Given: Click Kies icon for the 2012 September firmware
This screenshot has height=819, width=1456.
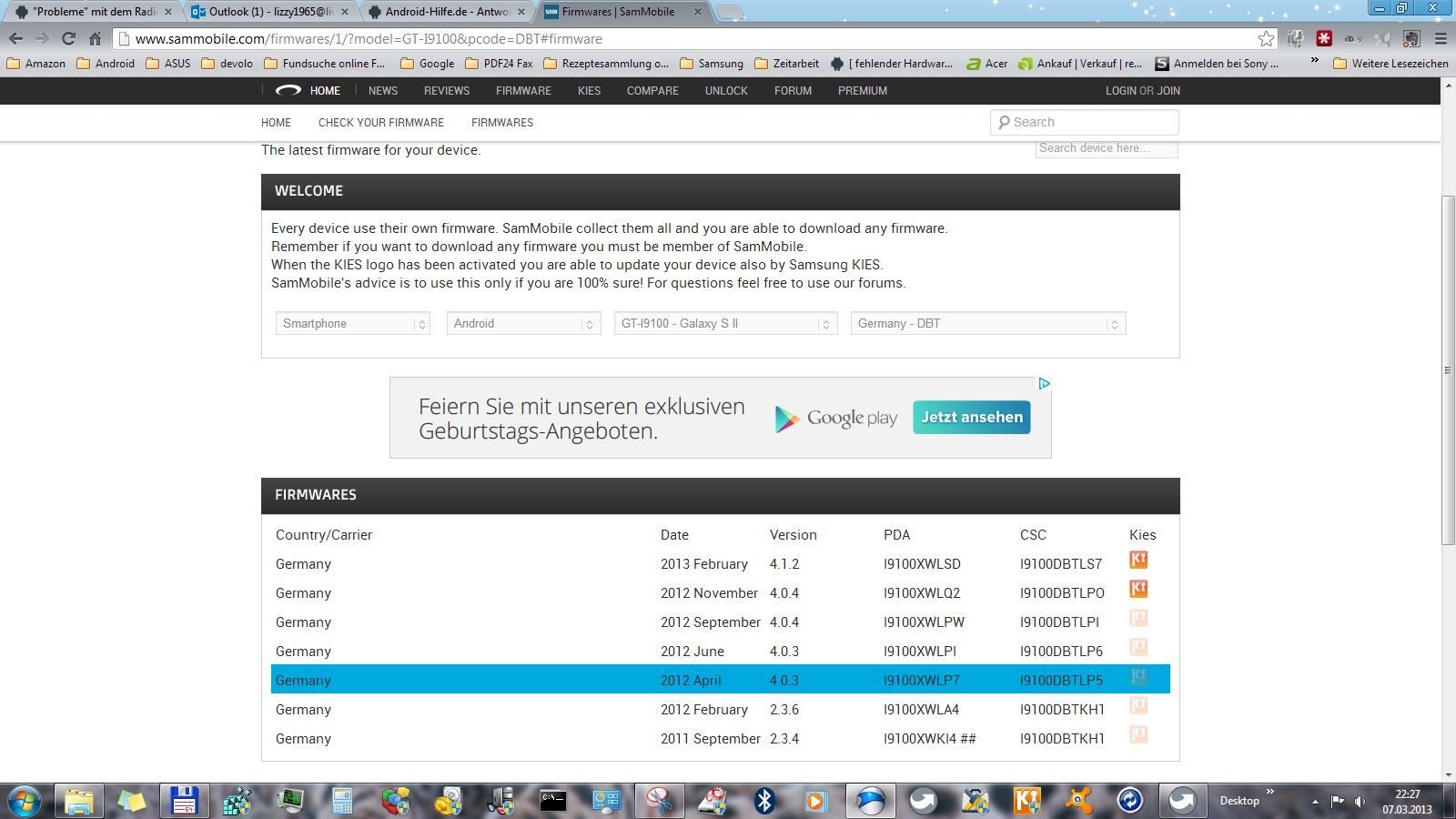Looking at the screenshot, I should [1138, 618].
